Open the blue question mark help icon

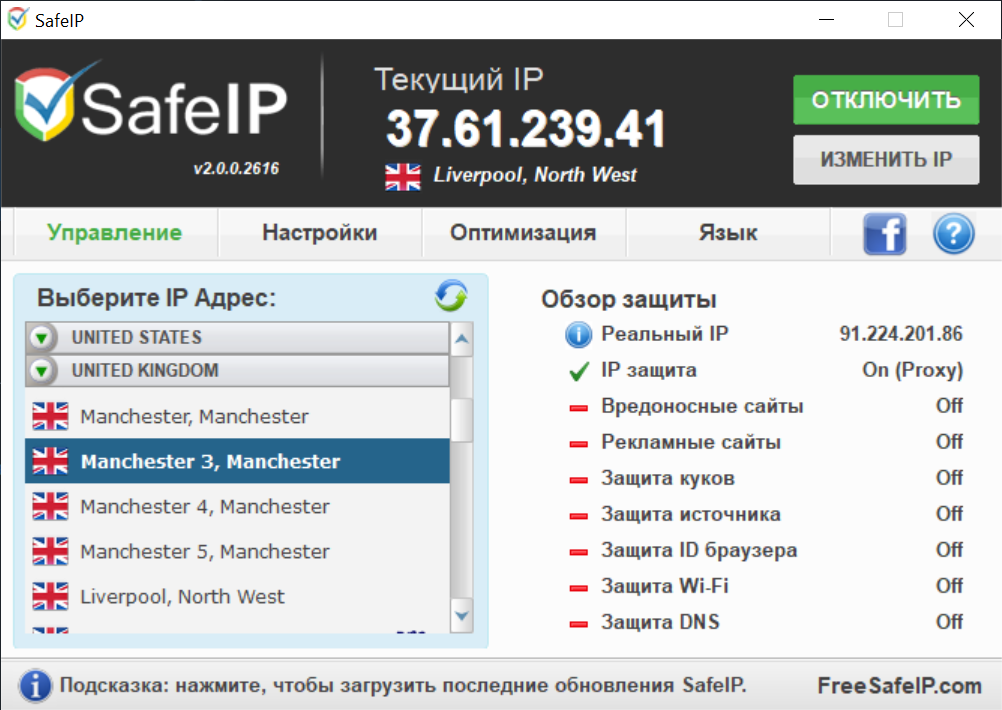pyautogui.click(x=953, y=234)
